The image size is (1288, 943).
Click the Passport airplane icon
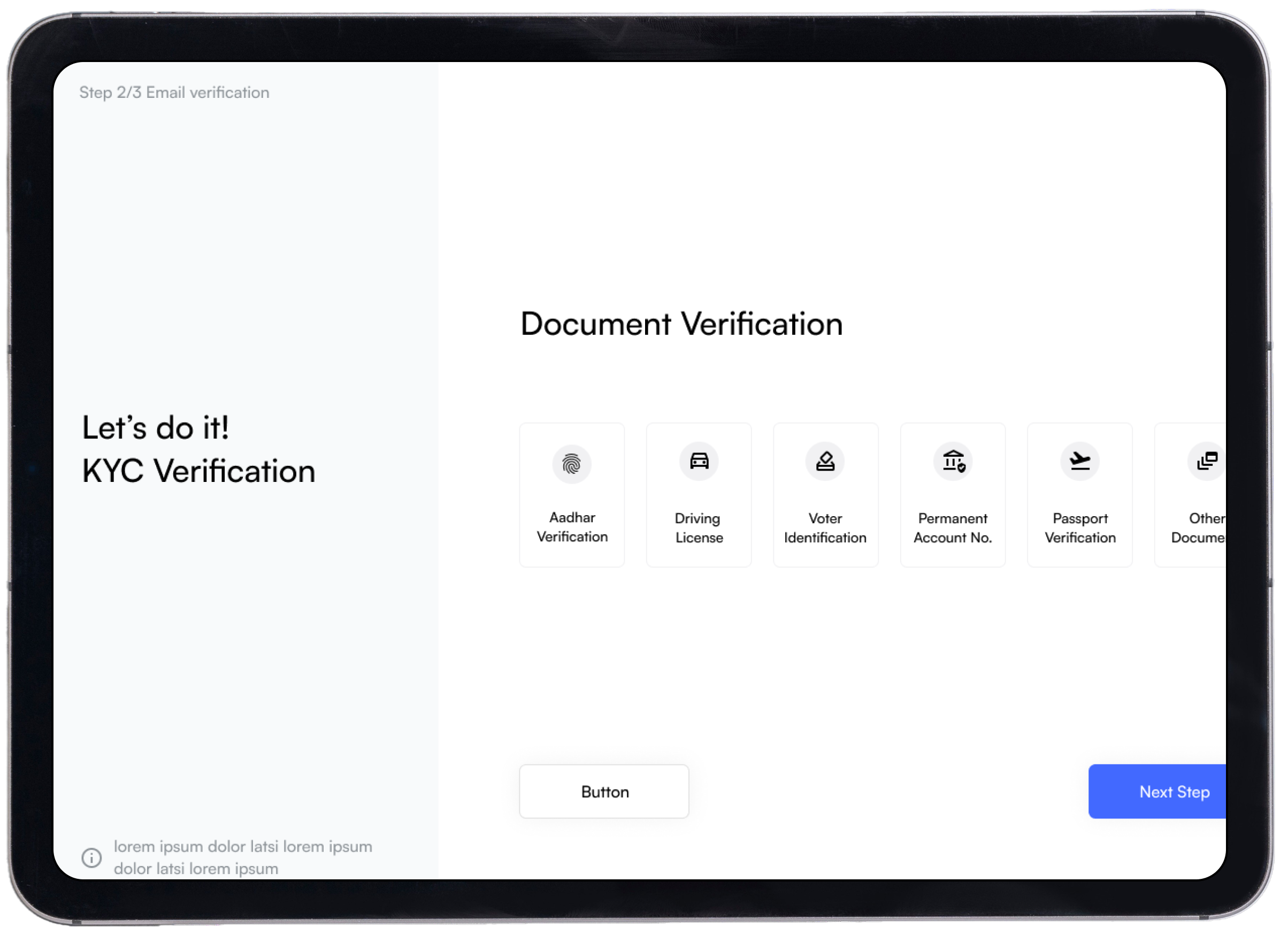coord(1080,461)
